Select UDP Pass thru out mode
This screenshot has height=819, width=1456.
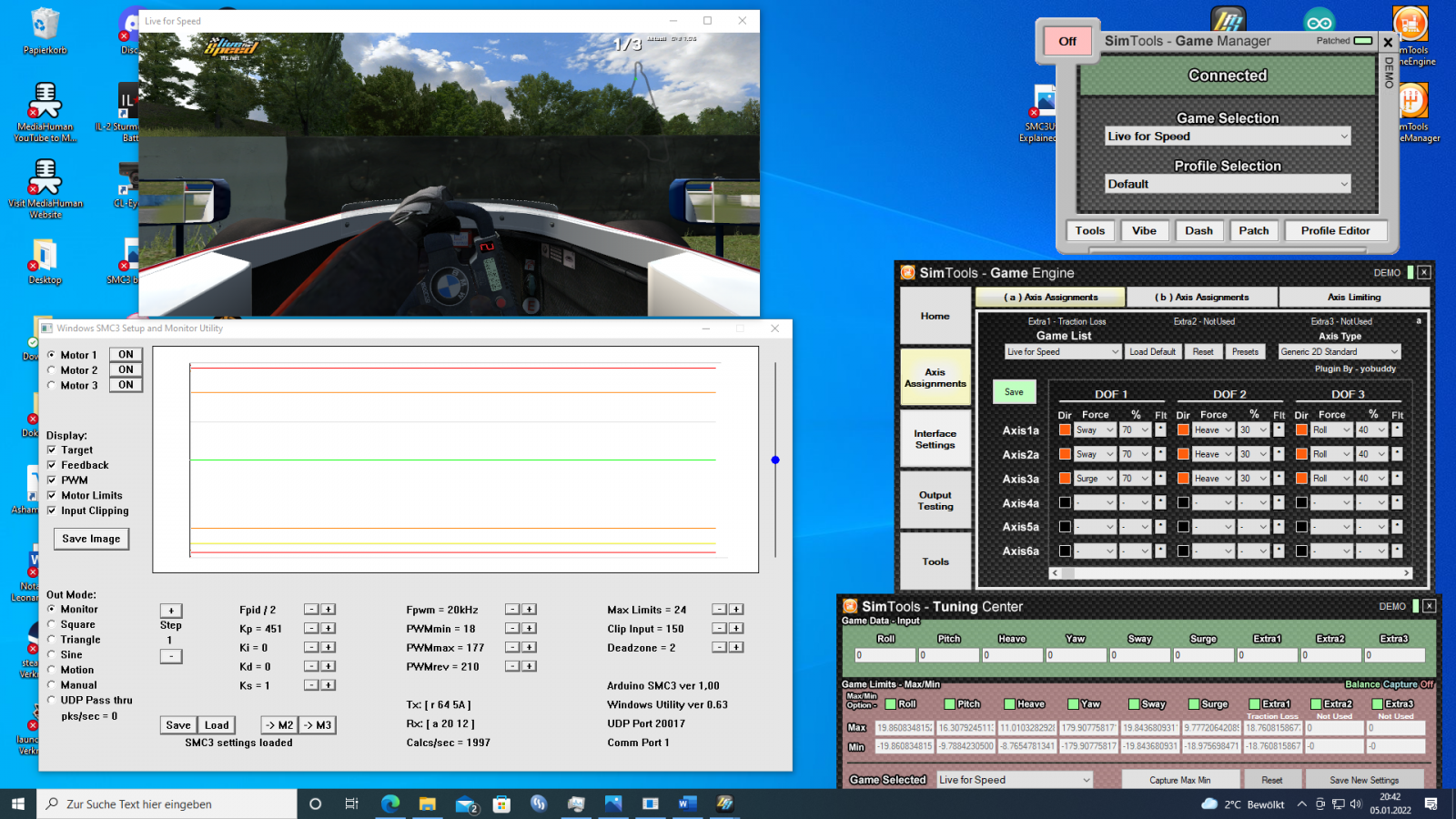click(x=52, y=700)
